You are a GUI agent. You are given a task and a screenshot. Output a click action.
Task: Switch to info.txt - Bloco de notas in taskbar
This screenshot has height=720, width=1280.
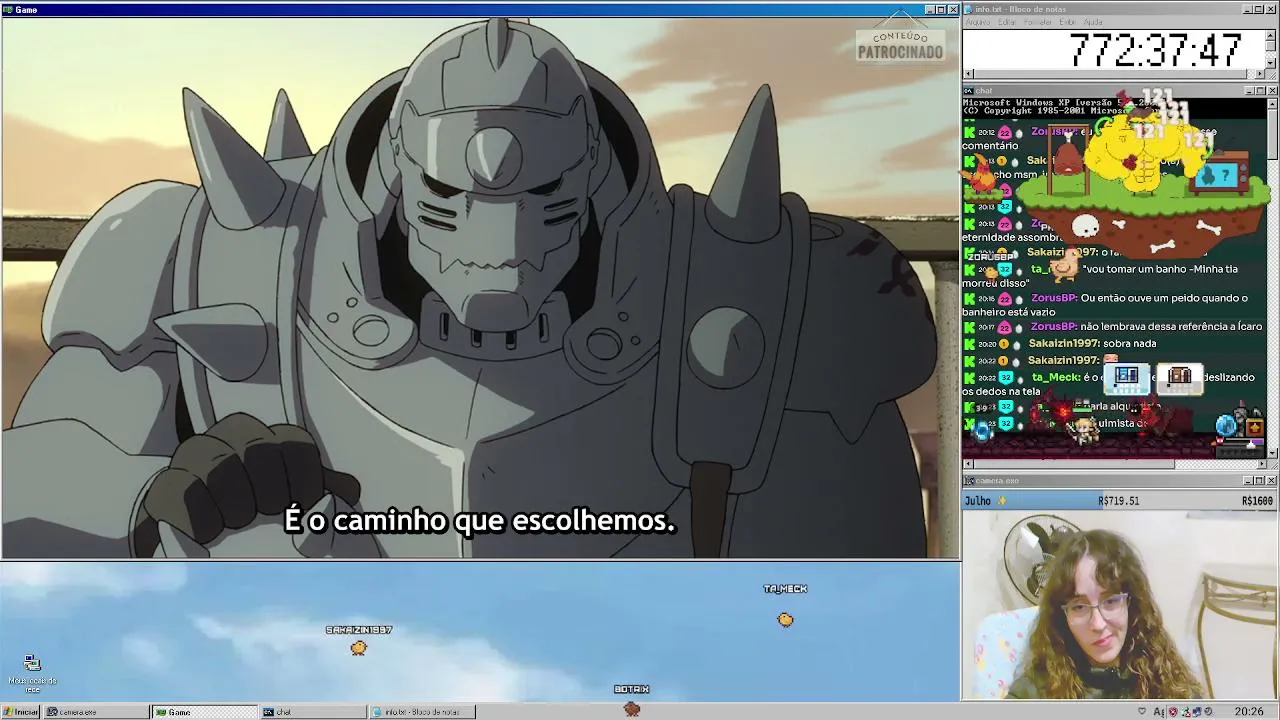(x=422, y=712)
